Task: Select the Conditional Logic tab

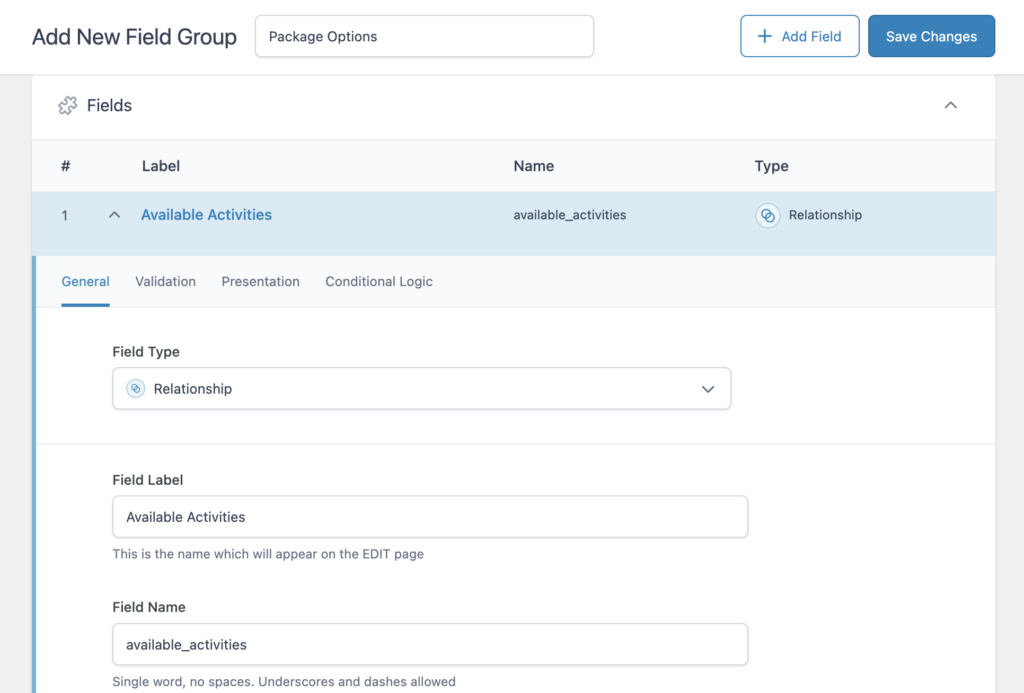Action: coord(378,281)
